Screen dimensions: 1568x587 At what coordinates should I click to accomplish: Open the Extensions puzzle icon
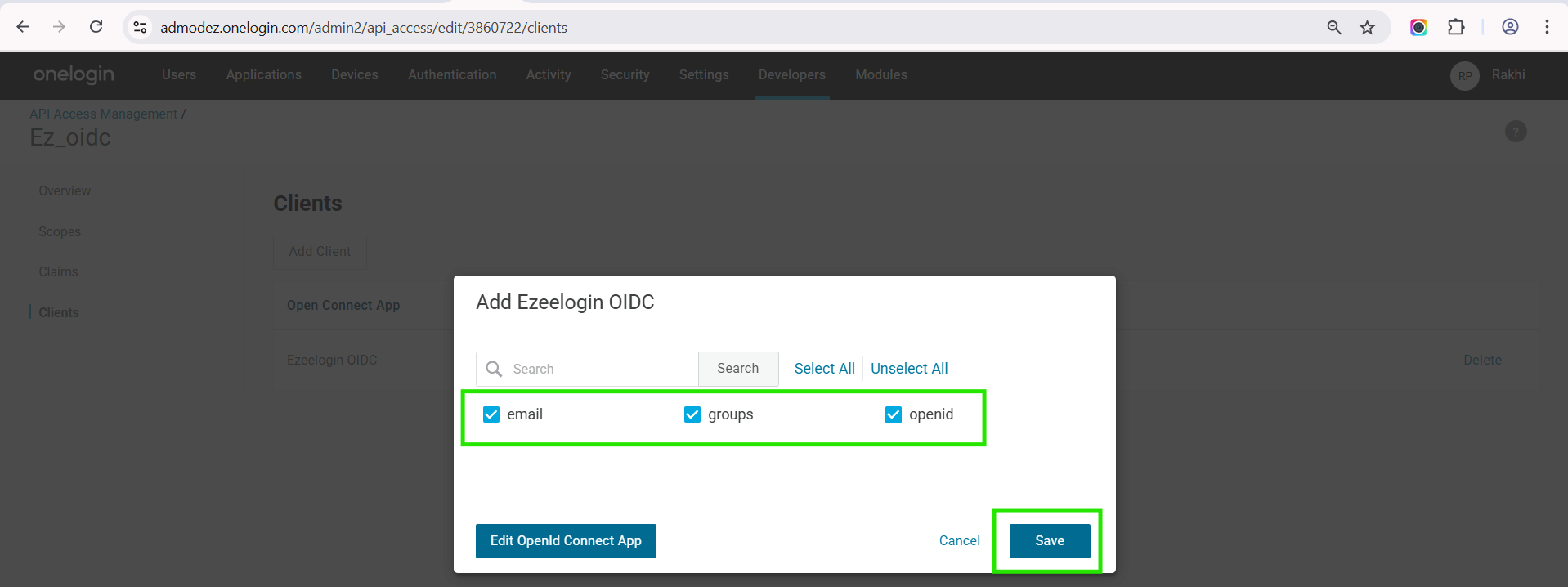point(1456,27)
